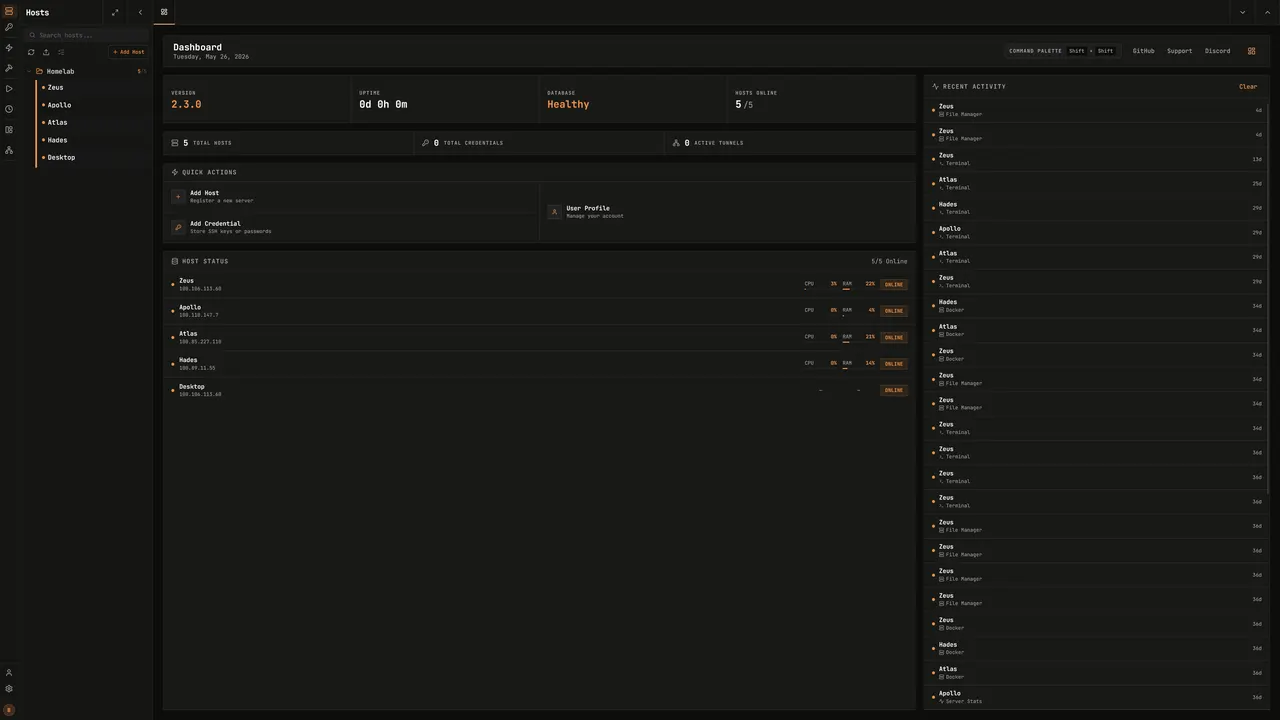Select the Hades host in the sidebar tree
1280x720 pixels.
pos(92,140)
